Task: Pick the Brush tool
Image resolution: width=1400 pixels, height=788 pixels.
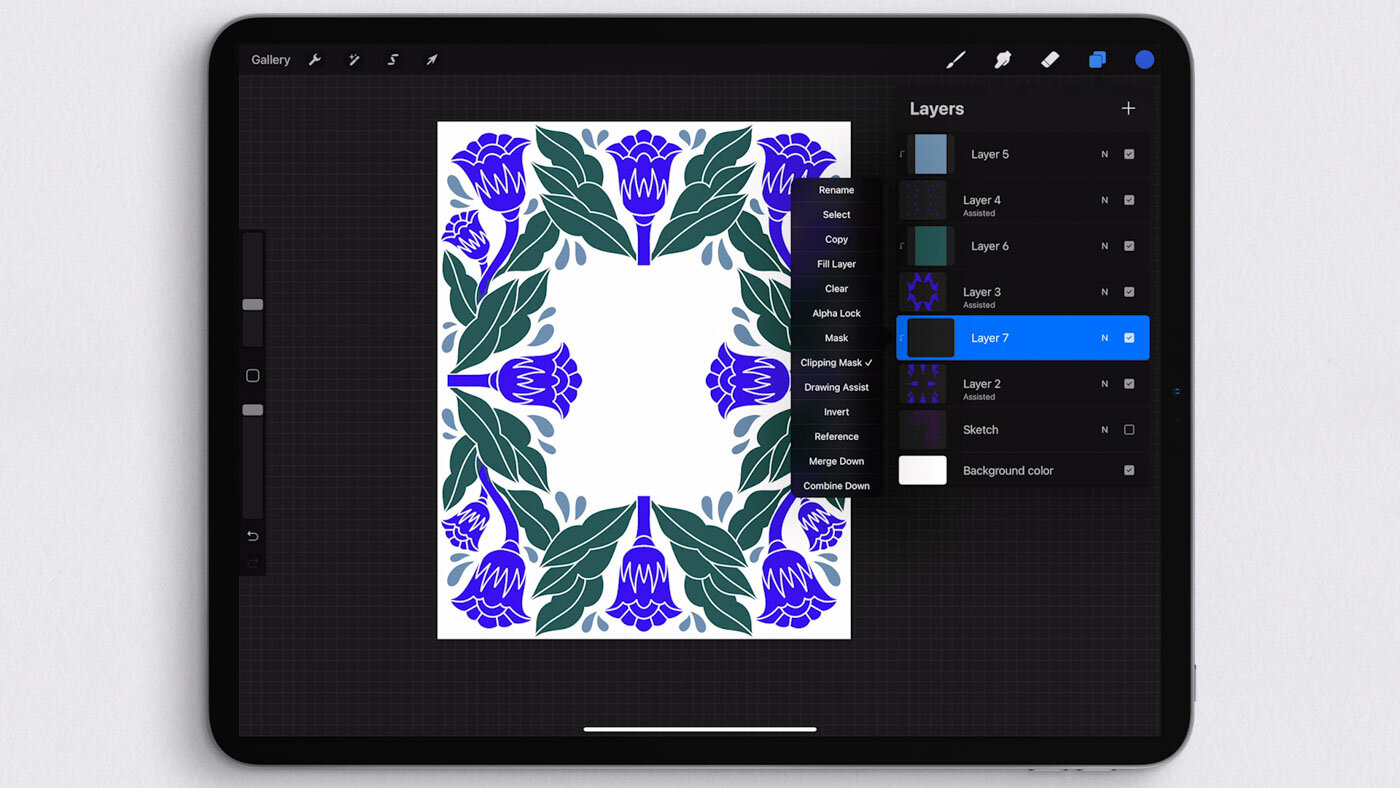Action: coord(956,60)
